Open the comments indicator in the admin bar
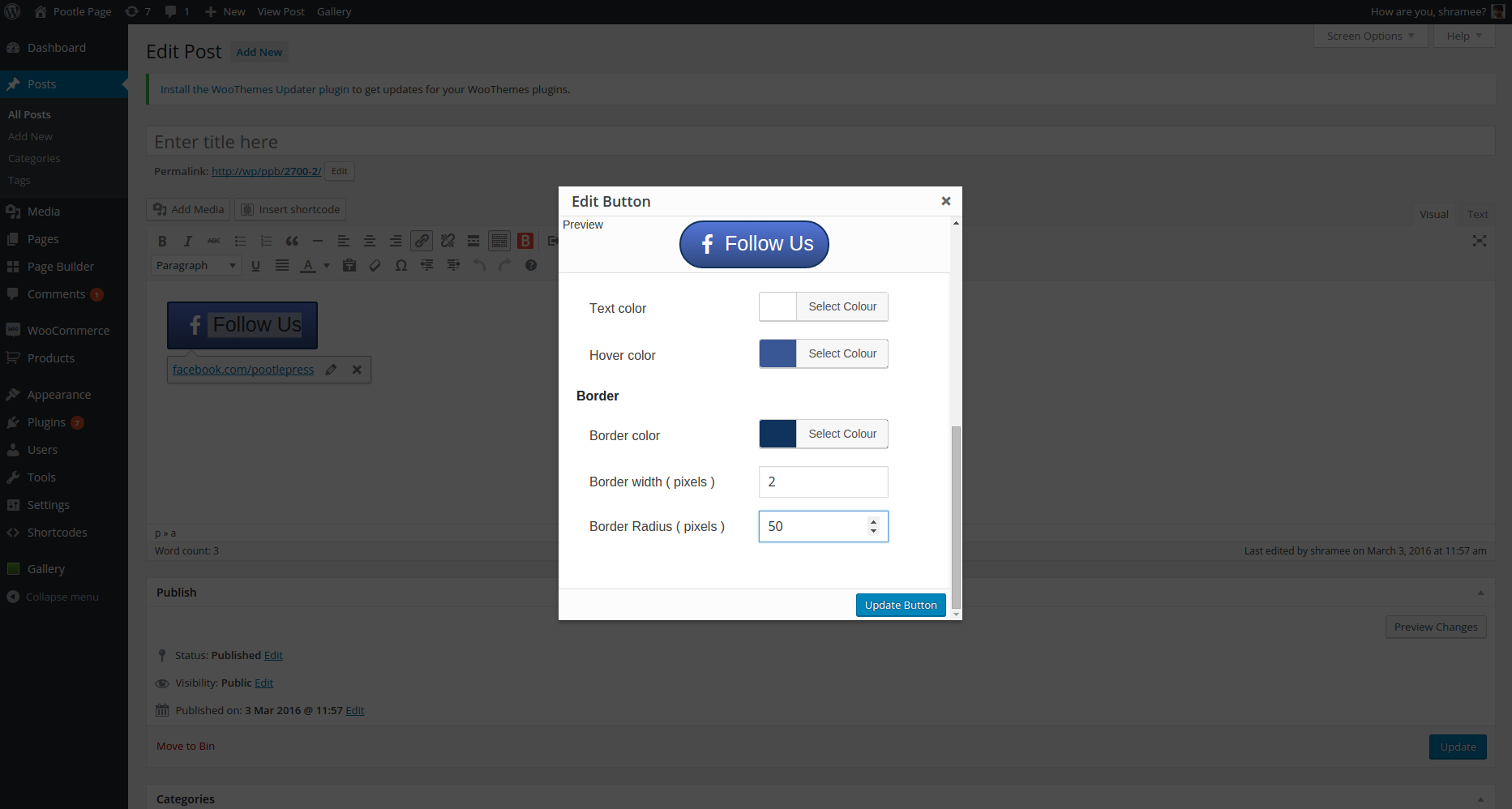Image resolution: width=1512 pixels, height=809 pixels. [177, 11]
